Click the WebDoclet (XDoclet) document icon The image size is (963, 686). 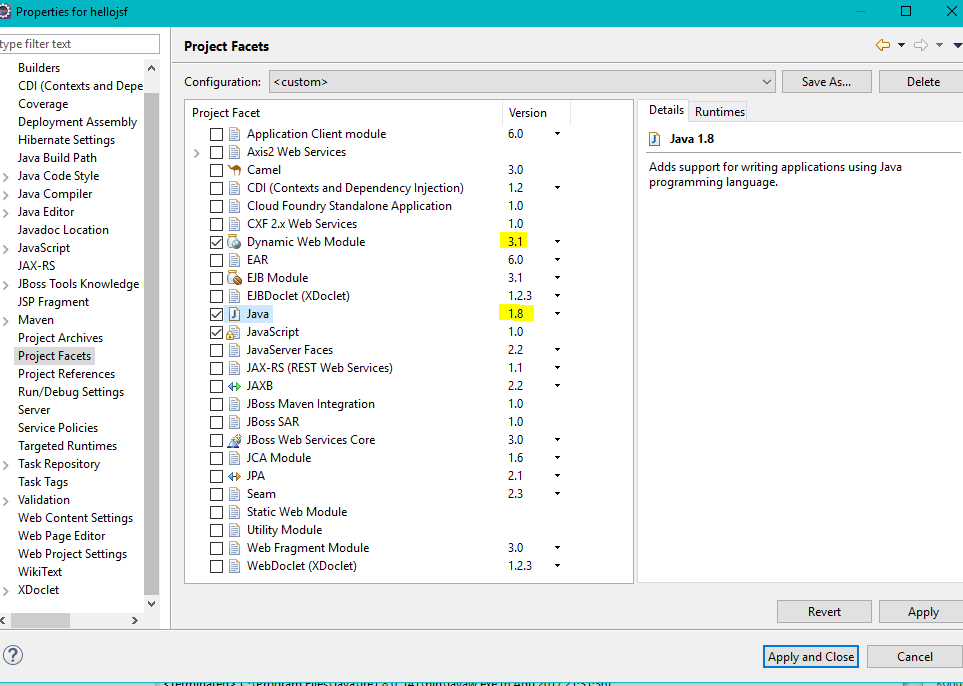pos(234,566)
